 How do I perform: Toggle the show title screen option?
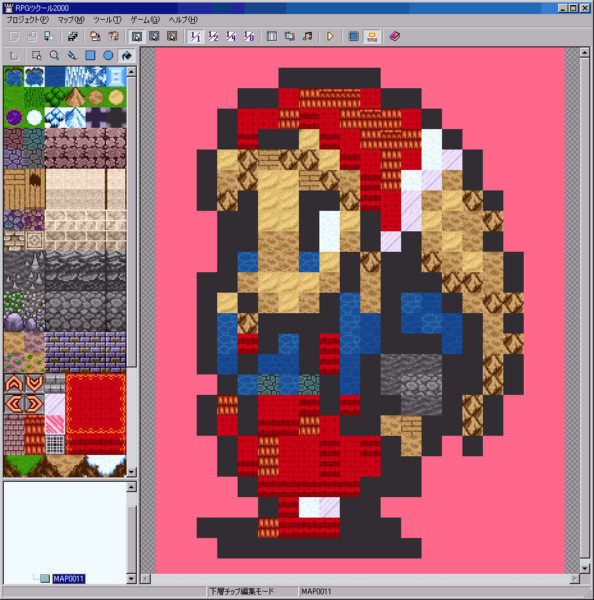(372, 36)
